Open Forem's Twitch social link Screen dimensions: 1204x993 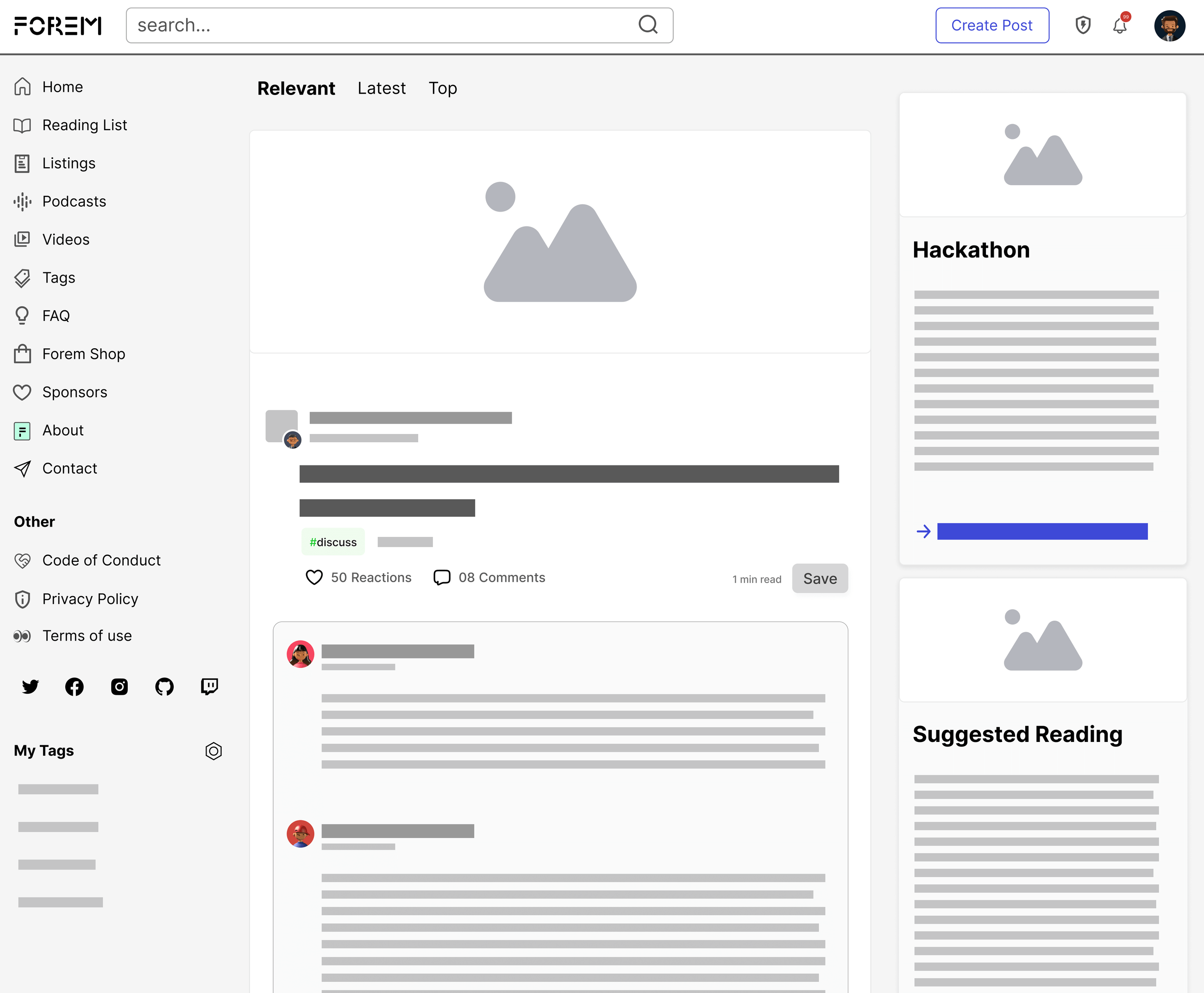(209, 686)
